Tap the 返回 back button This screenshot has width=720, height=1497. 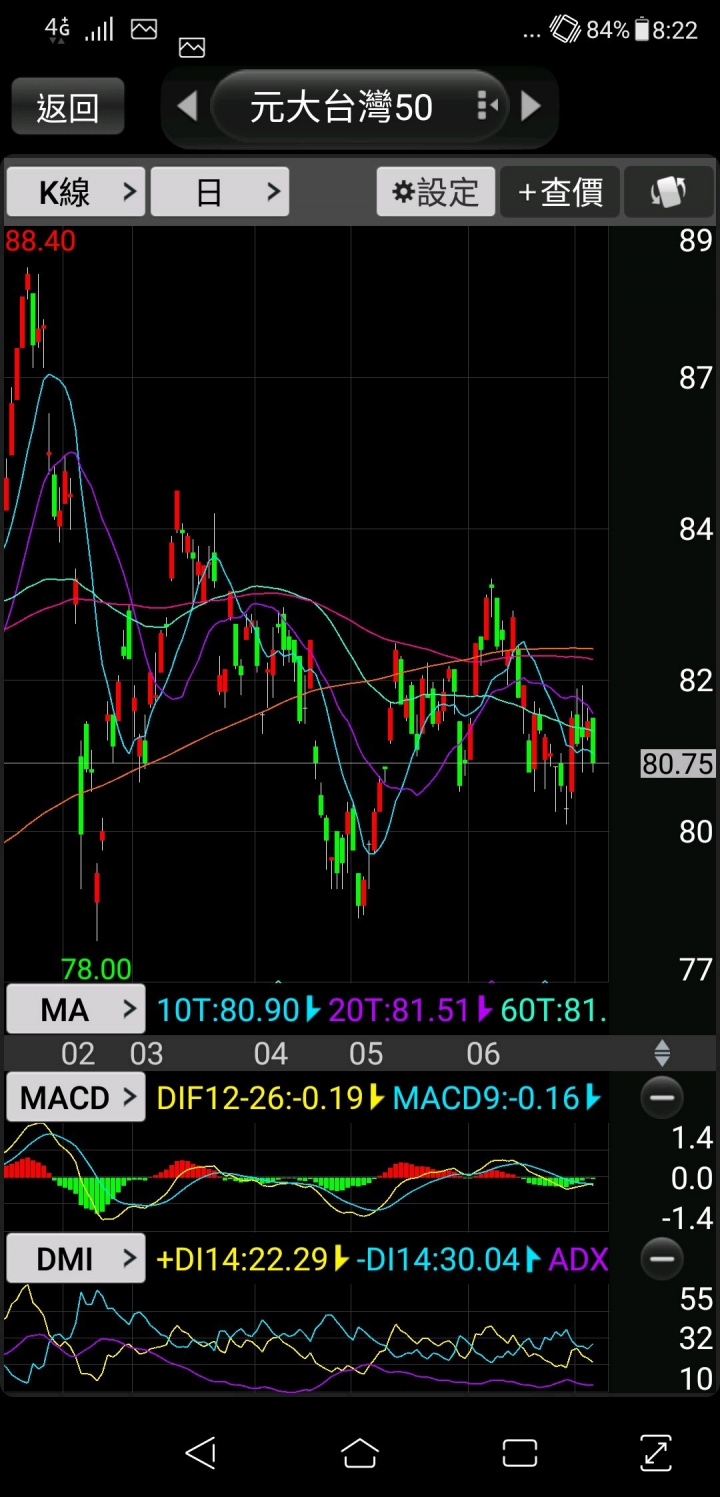[x=68, y=106]
